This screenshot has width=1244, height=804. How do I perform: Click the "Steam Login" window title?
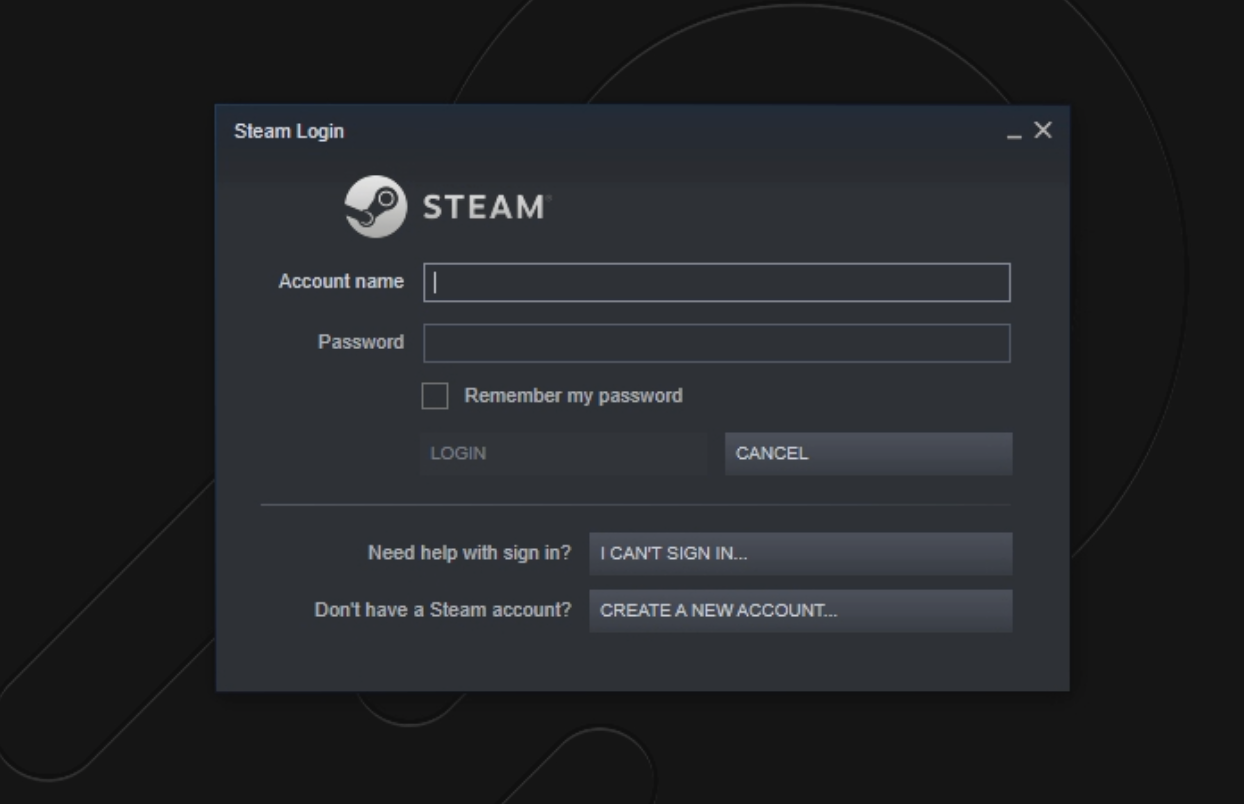(x=289, y=131)
